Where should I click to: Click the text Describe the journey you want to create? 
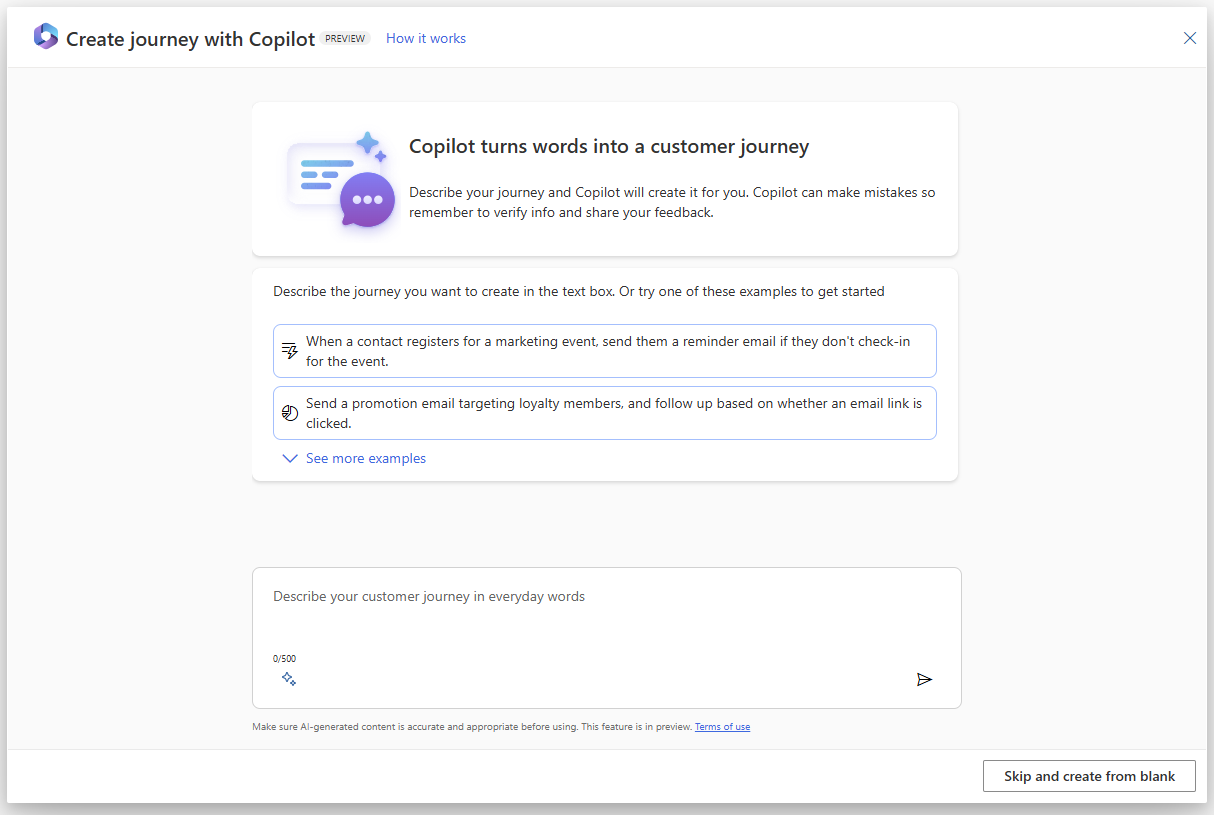(579, 292)
